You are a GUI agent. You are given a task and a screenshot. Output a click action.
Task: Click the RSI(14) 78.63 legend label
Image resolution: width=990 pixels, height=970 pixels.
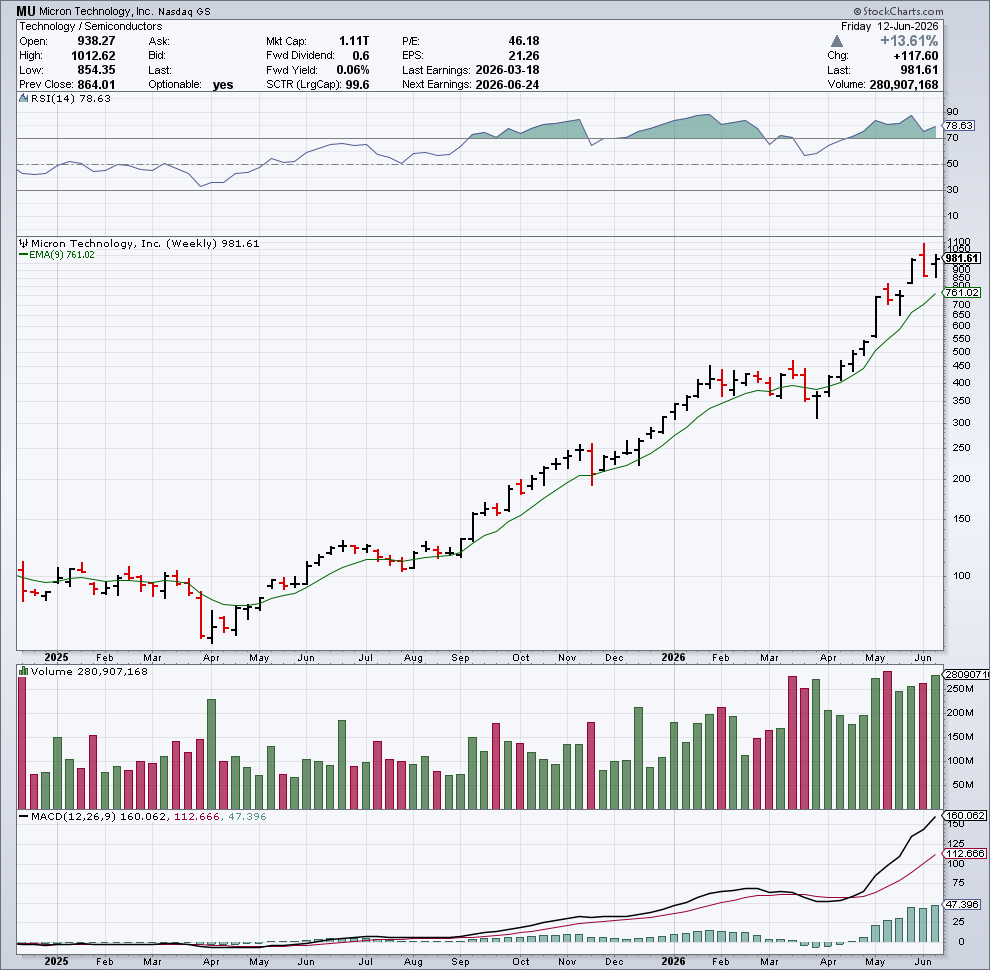click(x=71, y=99)
